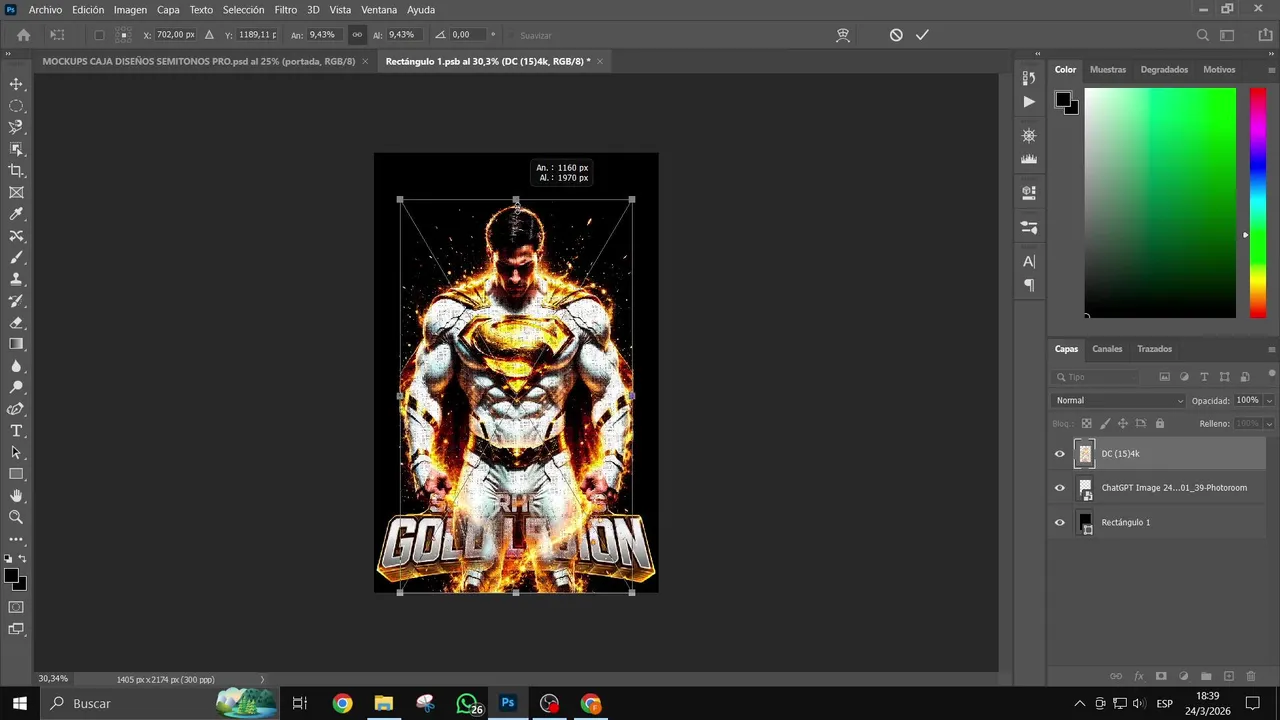Create a new adjustment layer
1280x720 pixels.
[x=1183, y=677]
